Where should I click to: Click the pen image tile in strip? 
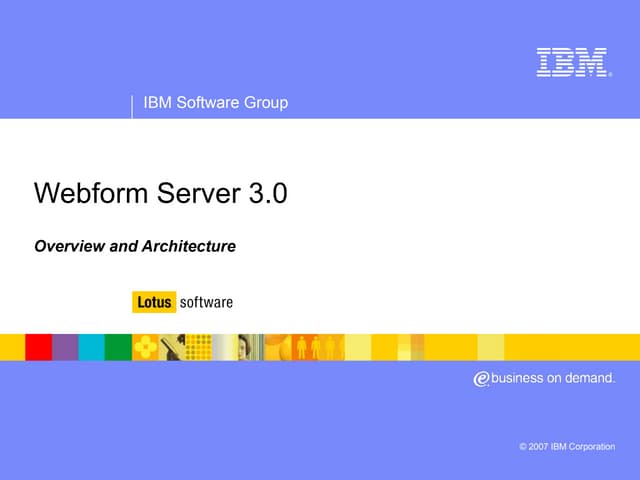tap(172, 347)
